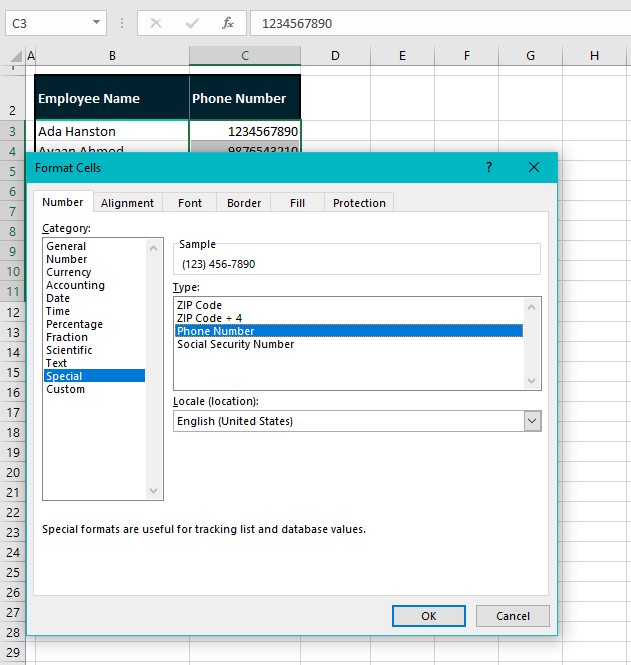Pick the Percentage category
The width and height of the screenshot is (631, 665).
(x=95, y=324)
